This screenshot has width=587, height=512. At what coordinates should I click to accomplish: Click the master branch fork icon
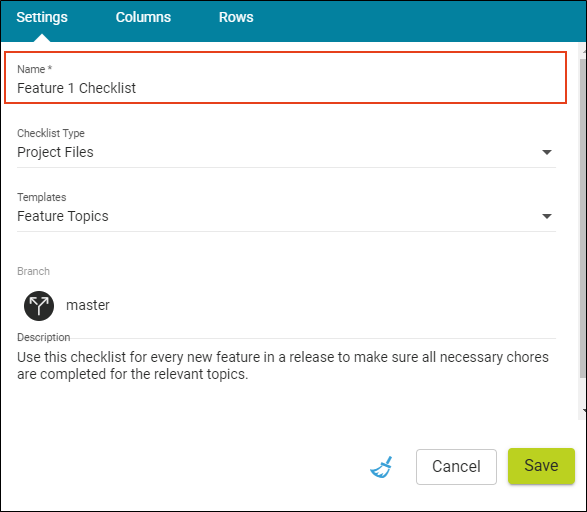coord(39,306)
